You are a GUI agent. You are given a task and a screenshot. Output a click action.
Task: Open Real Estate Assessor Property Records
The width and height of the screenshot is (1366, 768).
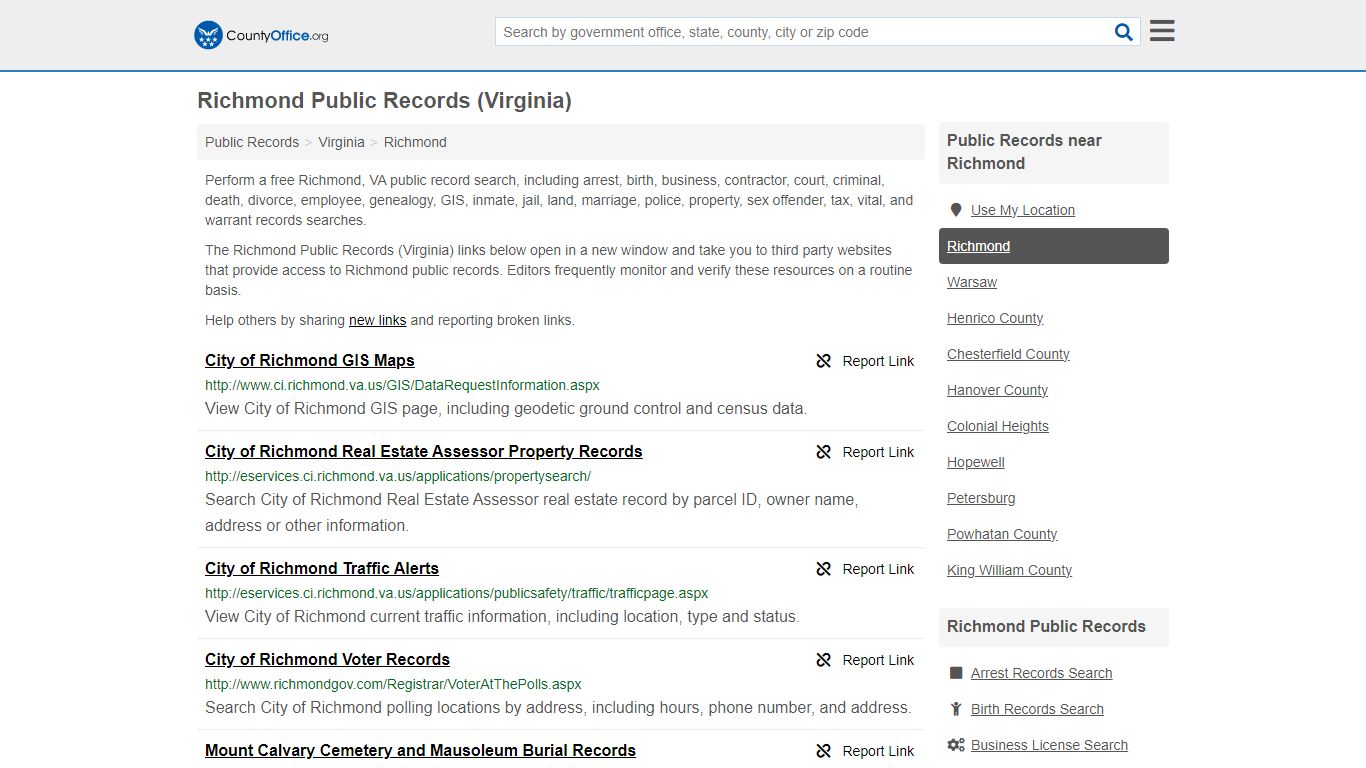click(x=424, y=451)
